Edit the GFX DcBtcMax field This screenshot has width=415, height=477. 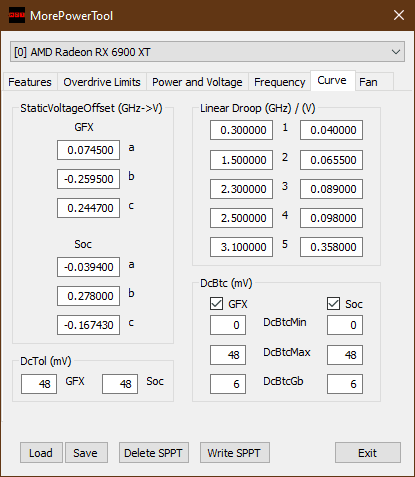(x=228, y=355)
